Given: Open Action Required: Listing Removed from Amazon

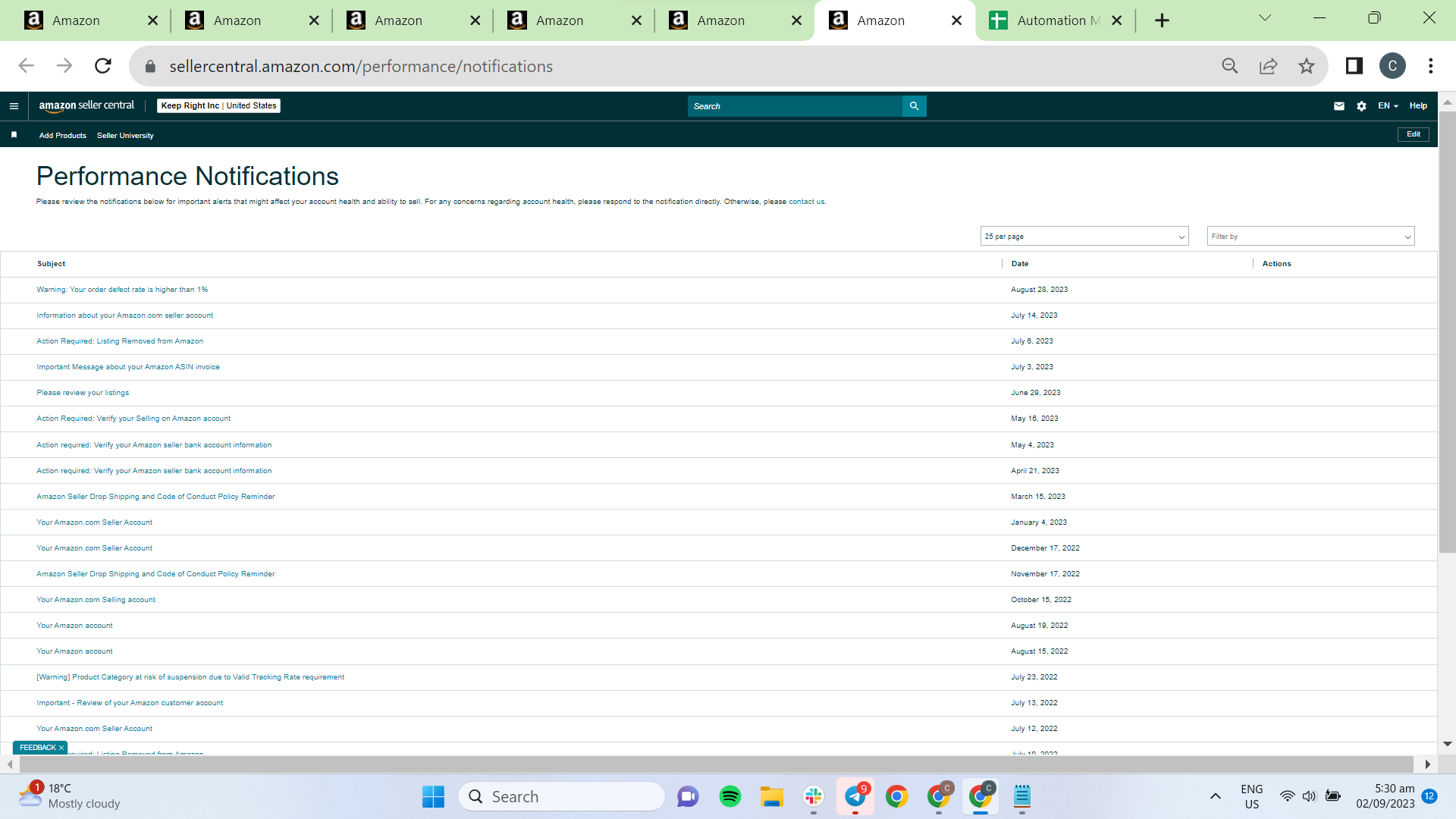Looking at the screenshot, I should coord(120,341).
